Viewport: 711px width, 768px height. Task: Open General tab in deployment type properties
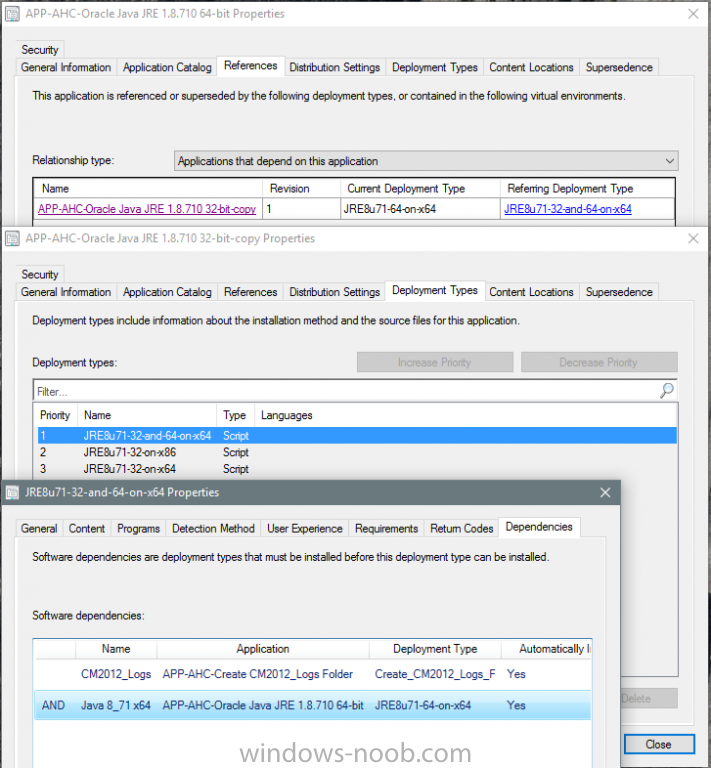[x=39, y=528]
